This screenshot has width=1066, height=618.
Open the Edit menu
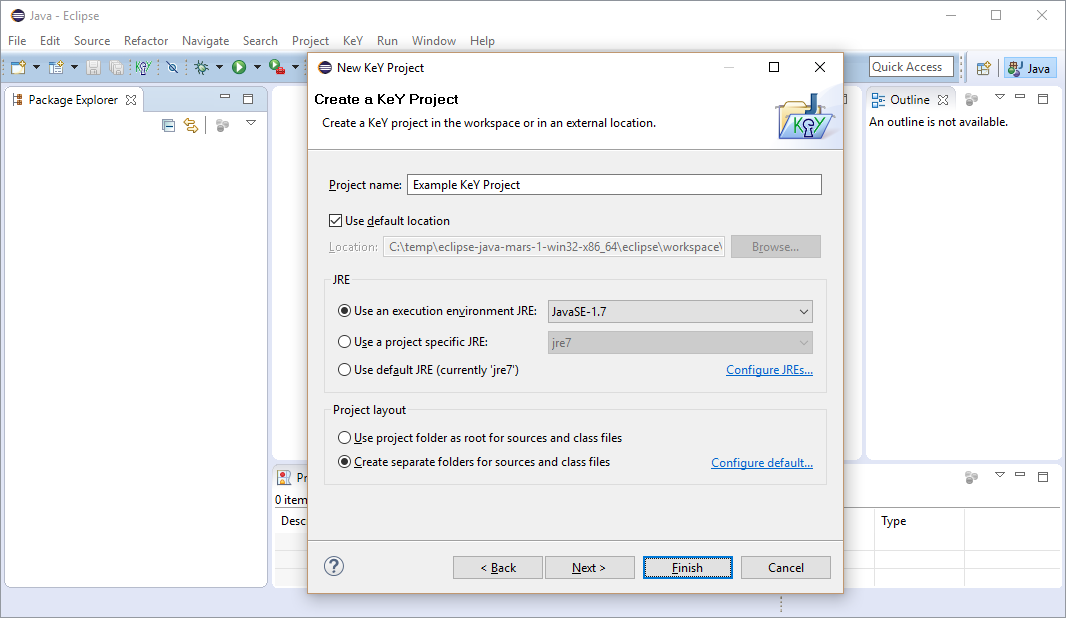point(50,41)
